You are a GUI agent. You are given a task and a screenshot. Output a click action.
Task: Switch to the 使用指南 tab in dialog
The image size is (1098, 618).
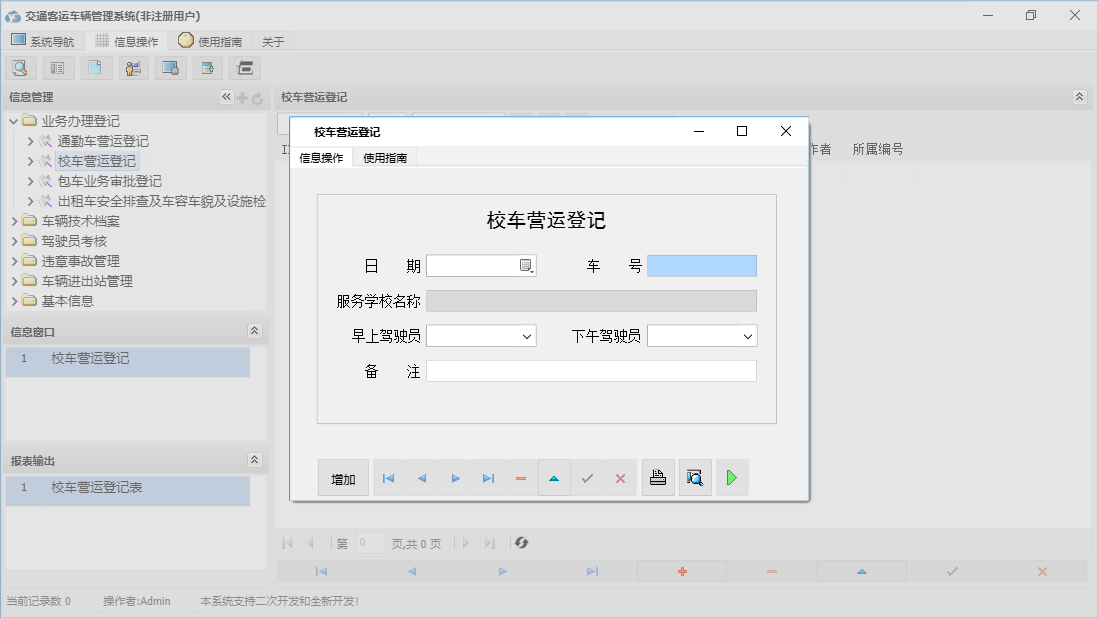pyautogui.click(x=385, y=157)
